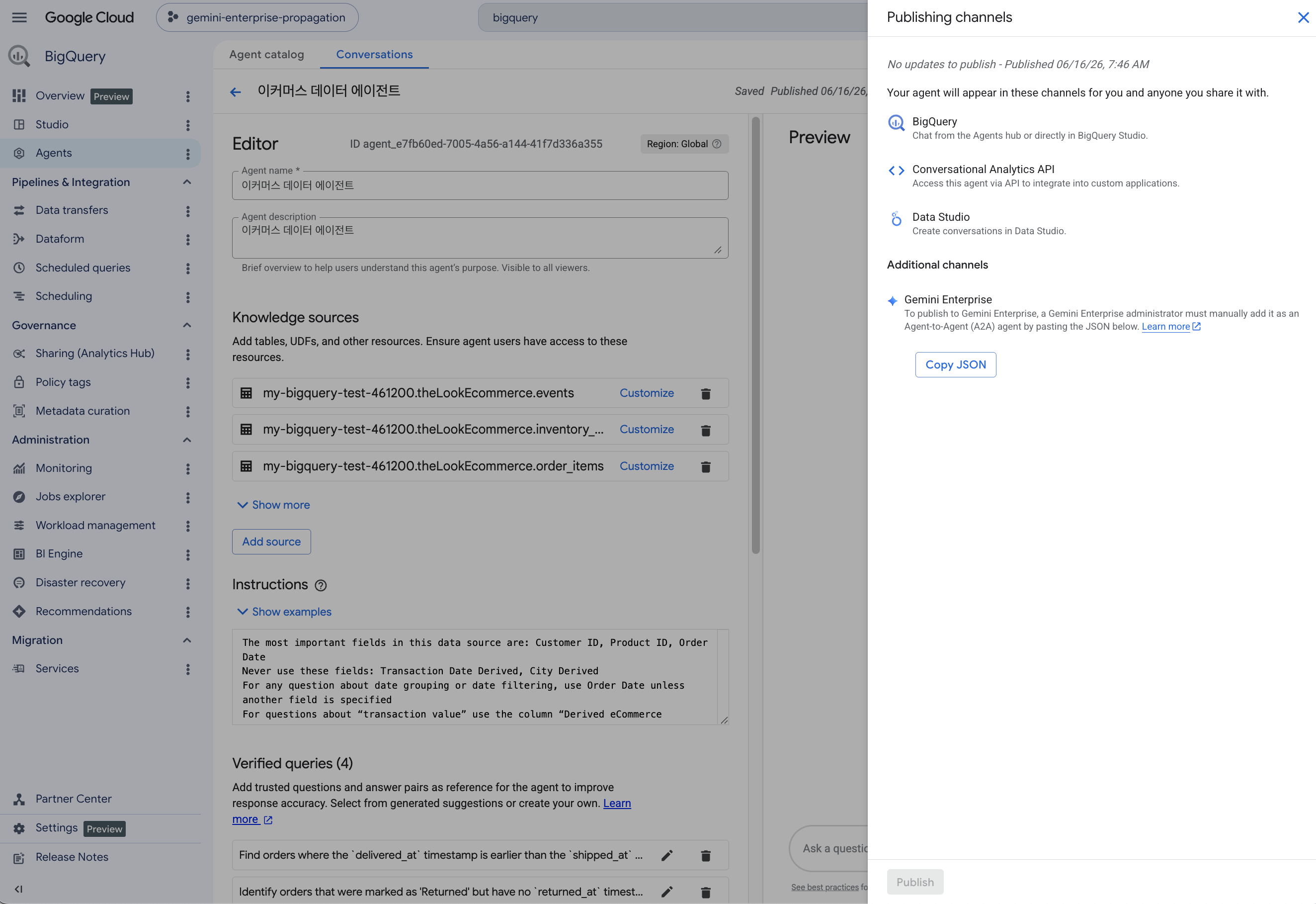Click the Agent name input field
The image size is (1316, 904).
pyautogui.click(x=480, y=186)
